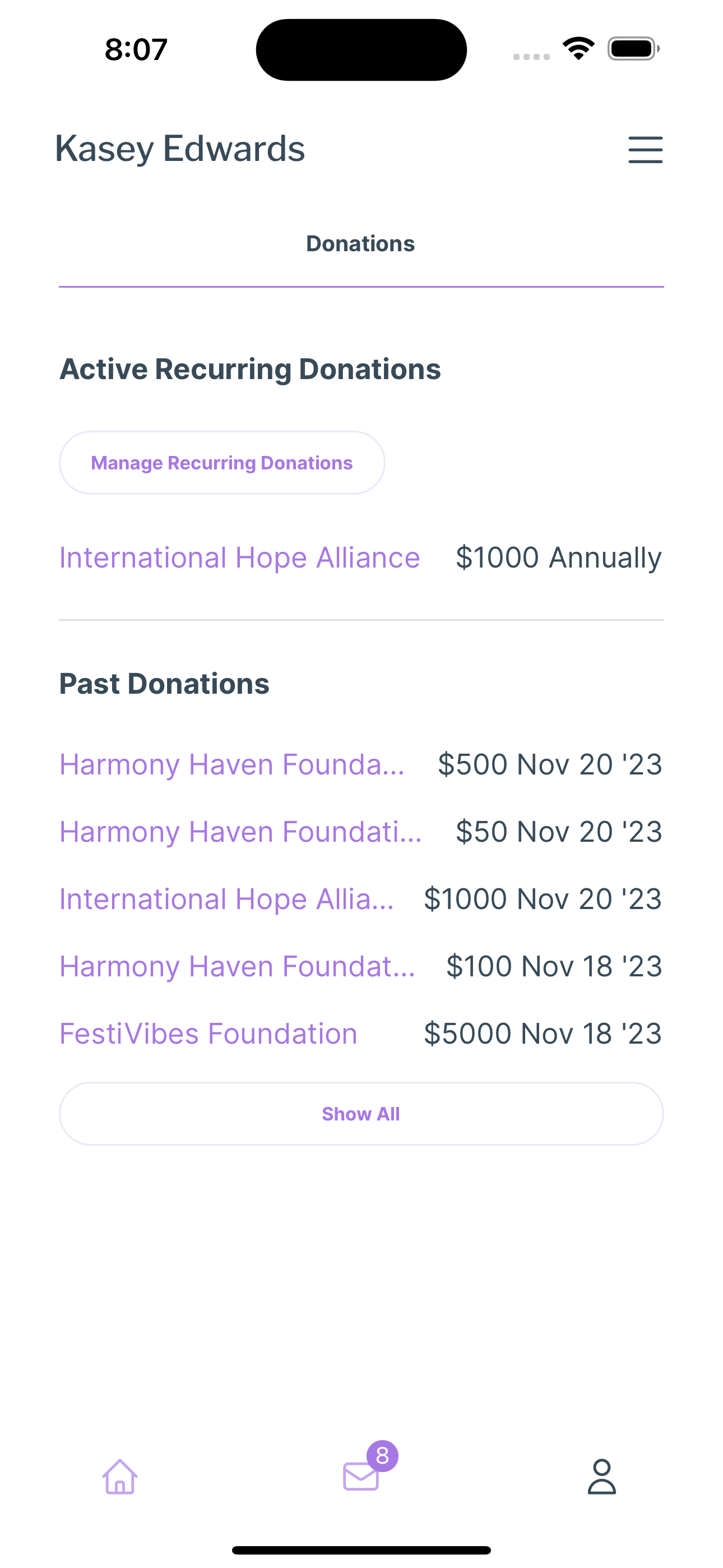Select the Donations tab
The width and height of the screenshot is (723, 1568).
(x=360, y=243)
